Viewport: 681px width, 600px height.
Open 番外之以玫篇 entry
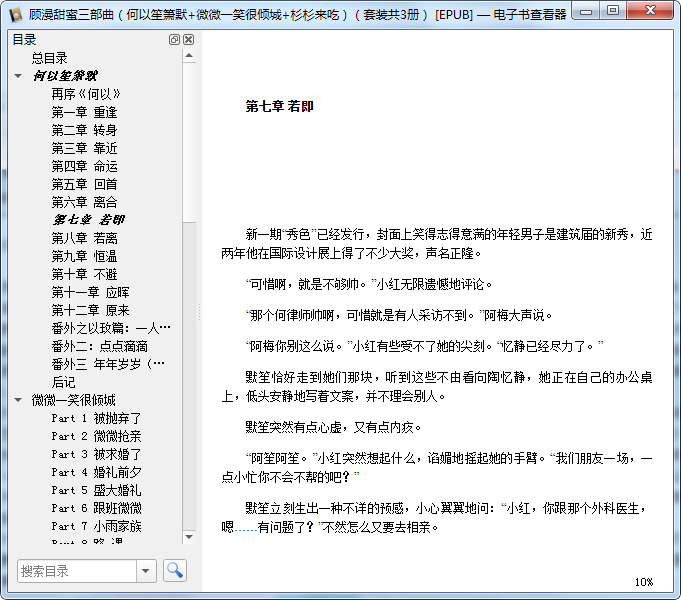(111, 328)
